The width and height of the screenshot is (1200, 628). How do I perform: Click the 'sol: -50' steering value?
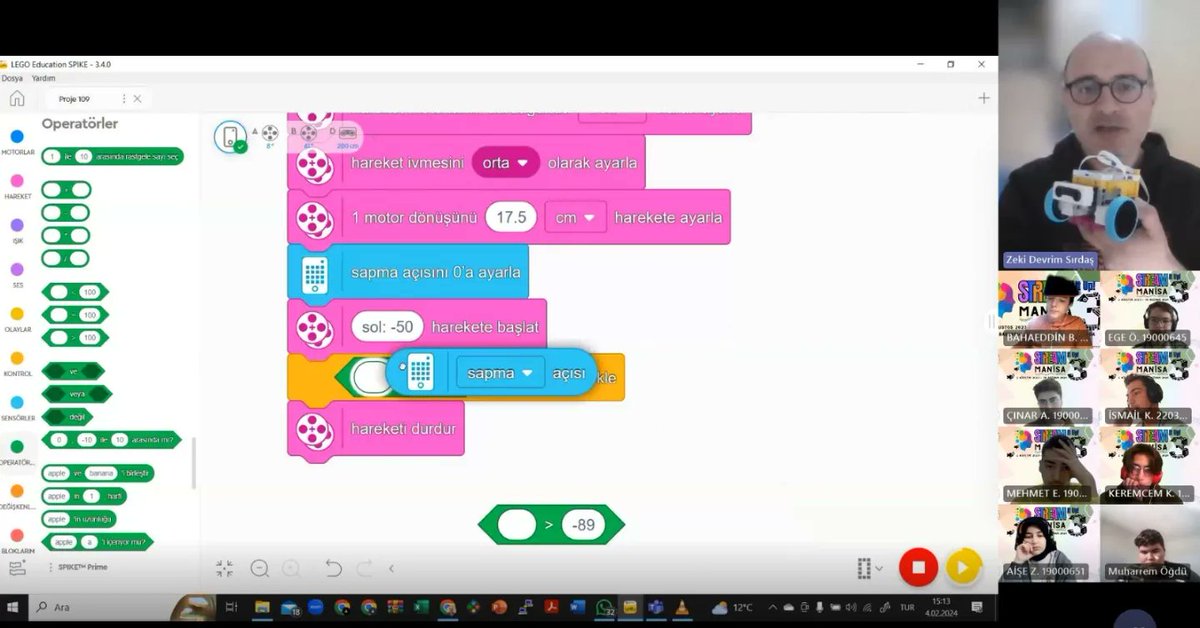coord(388,326)
